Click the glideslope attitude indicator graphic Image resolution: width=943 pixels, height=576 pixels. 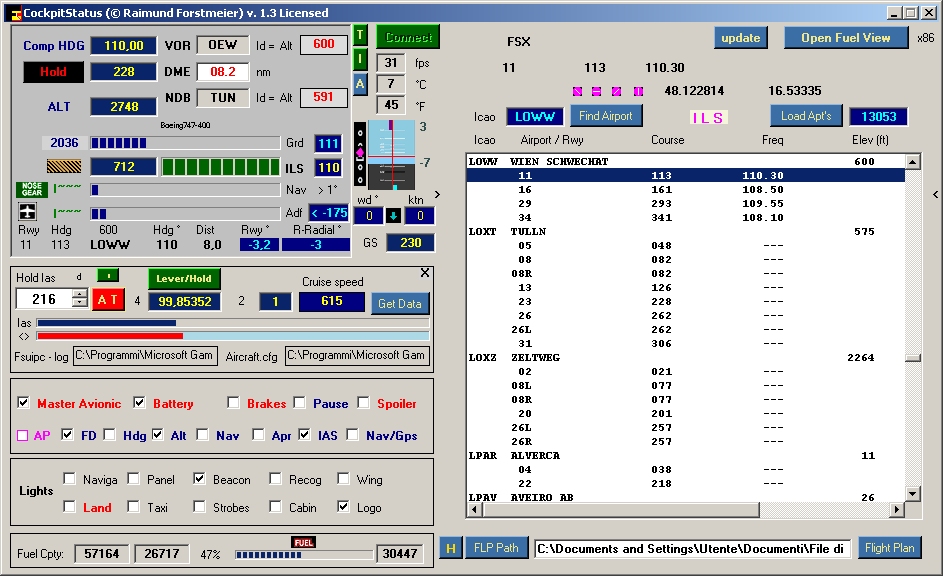tap(391, 155)
